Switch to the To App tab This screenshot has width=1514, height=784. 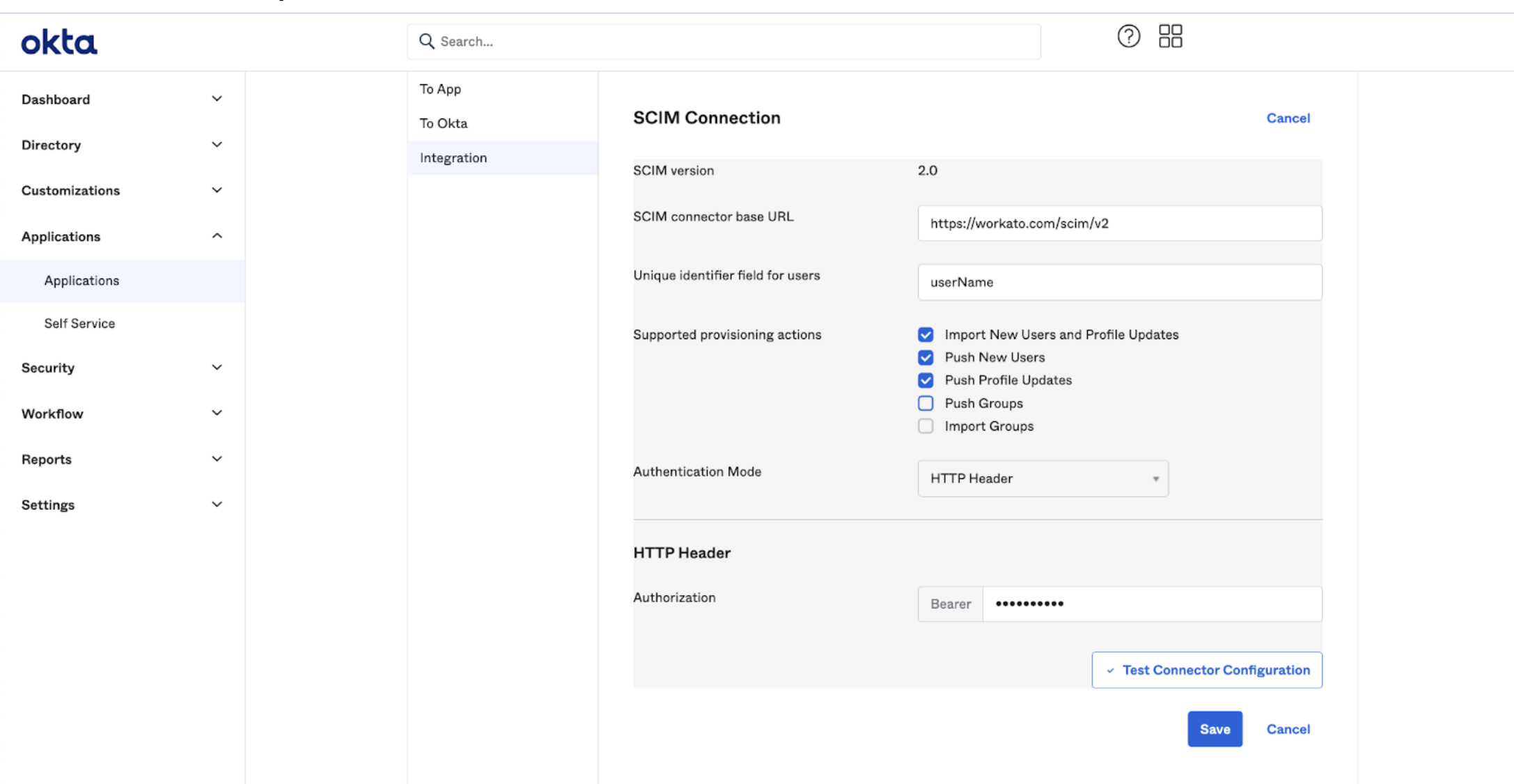(440, 89)
